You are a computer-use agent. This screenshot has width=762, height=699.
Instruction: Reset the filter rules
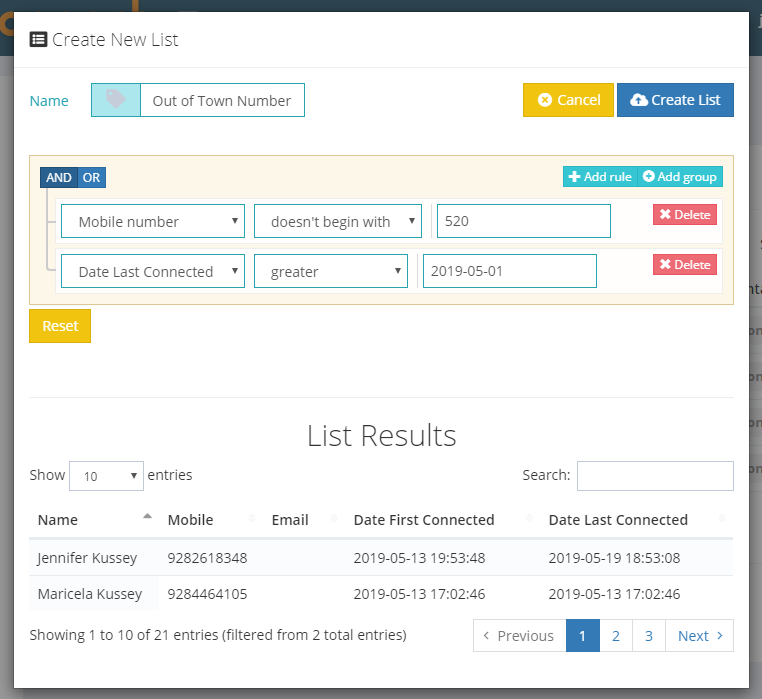click(x=60, y=326)
